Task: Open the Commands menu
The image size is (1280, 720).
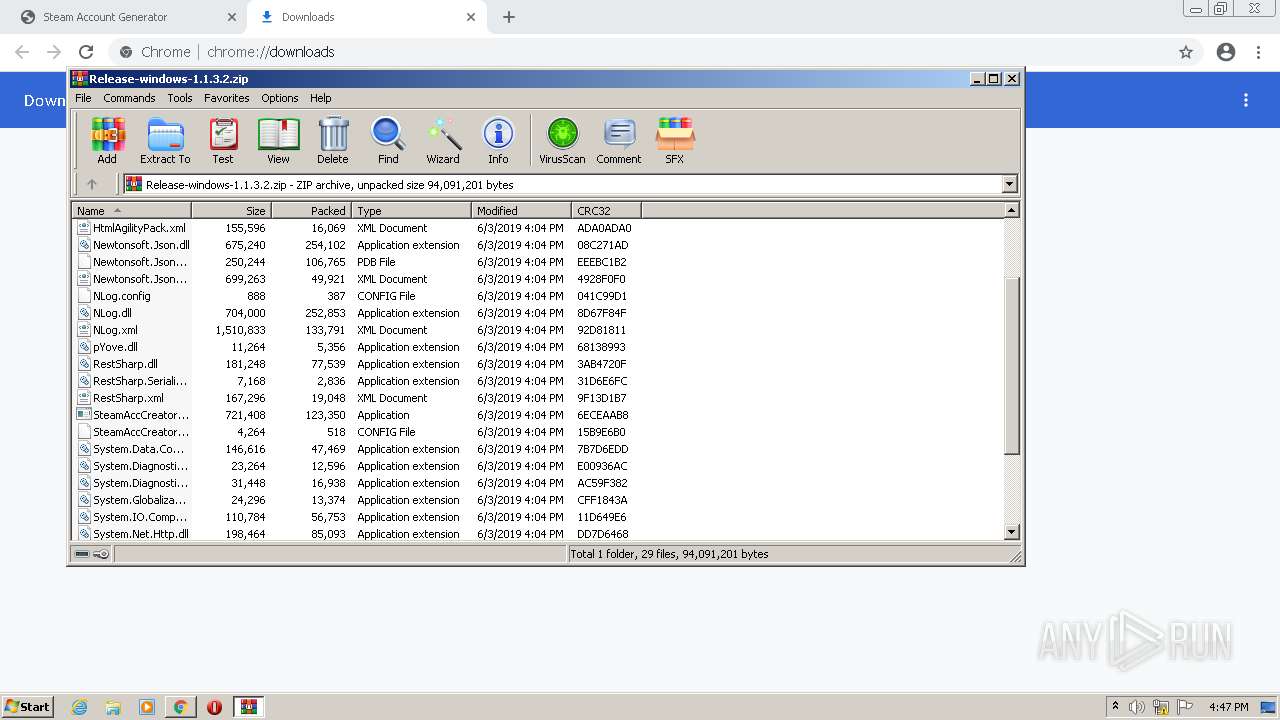Action: [x=129, y=98]
